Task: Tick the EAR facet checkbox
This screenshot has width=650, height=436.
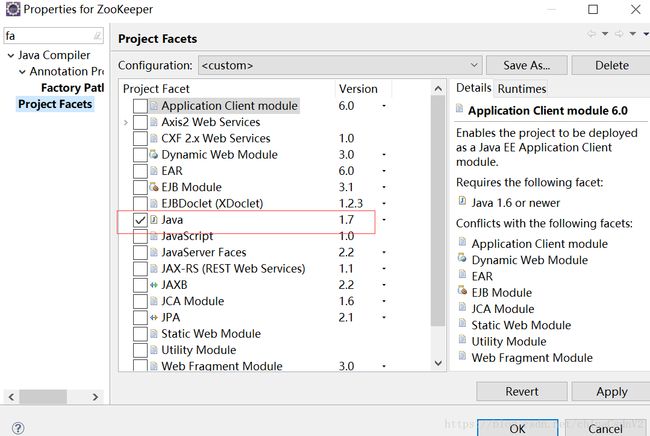Action: pyautogui.click(x=140, y=171)
